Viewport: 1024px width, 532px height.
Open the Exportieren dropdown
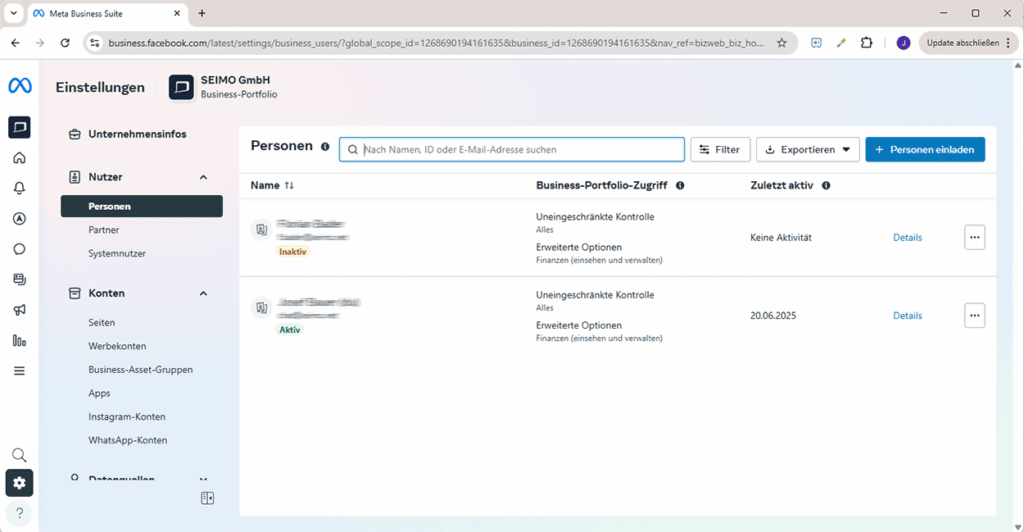coord(807,149)
